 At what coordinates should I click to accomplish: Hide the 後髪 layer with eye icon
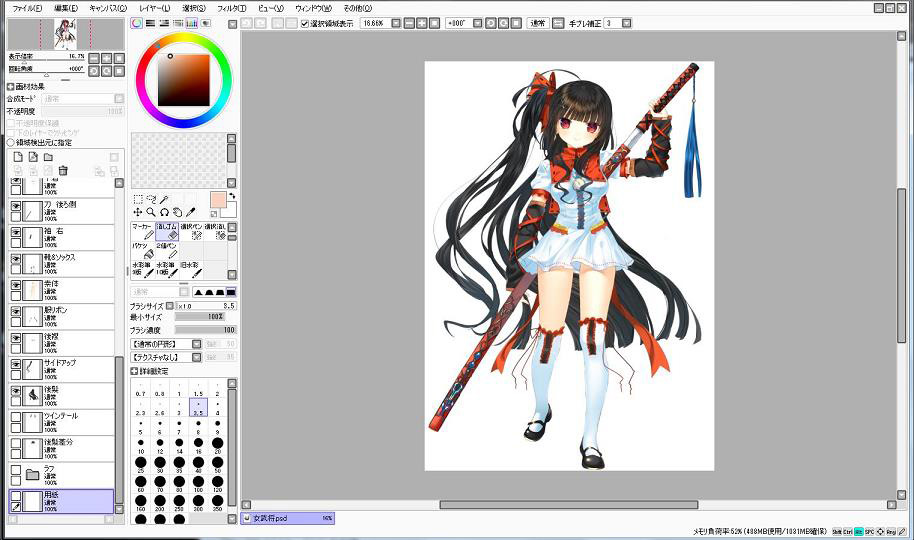pyautogui.click(x=16, y=392)
